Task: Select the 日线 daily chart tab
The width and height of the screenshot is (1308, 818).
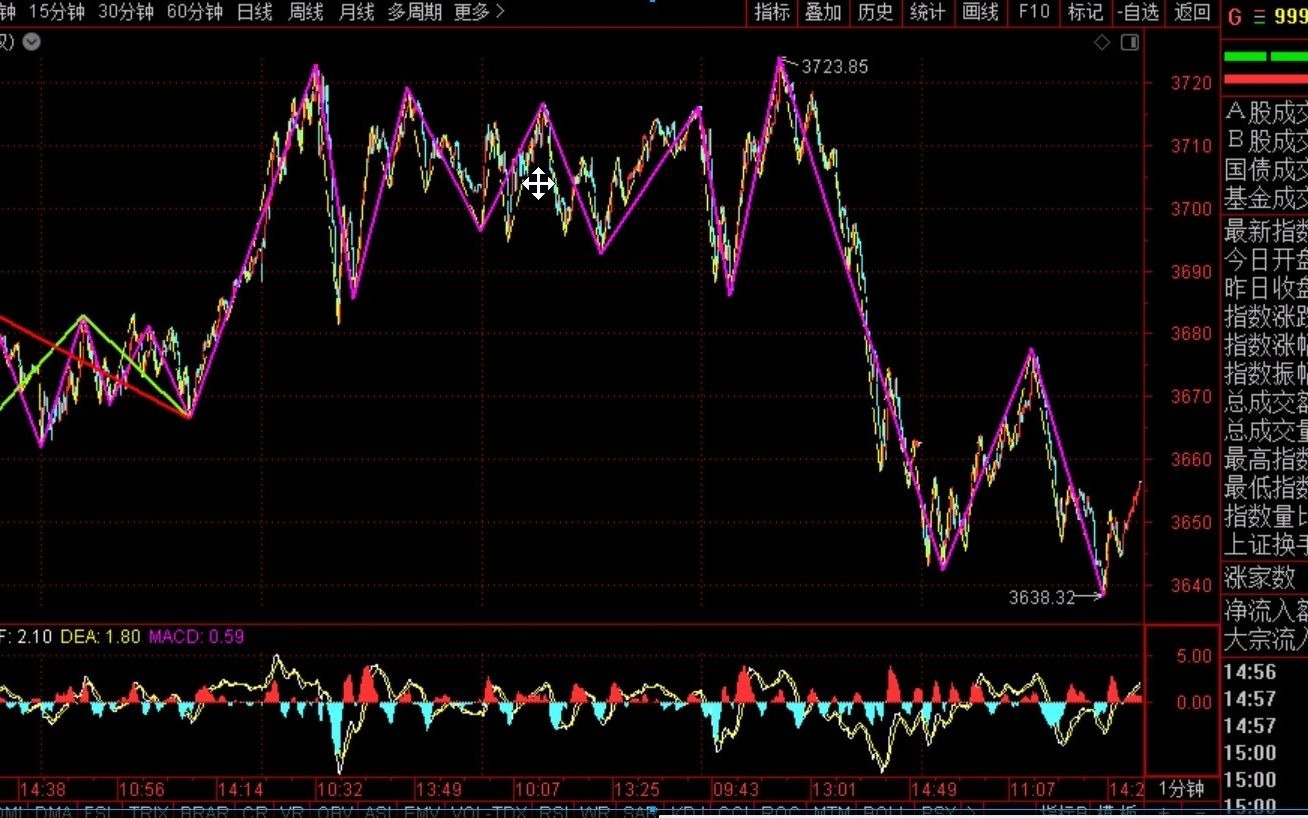Action: pos(255,12)
